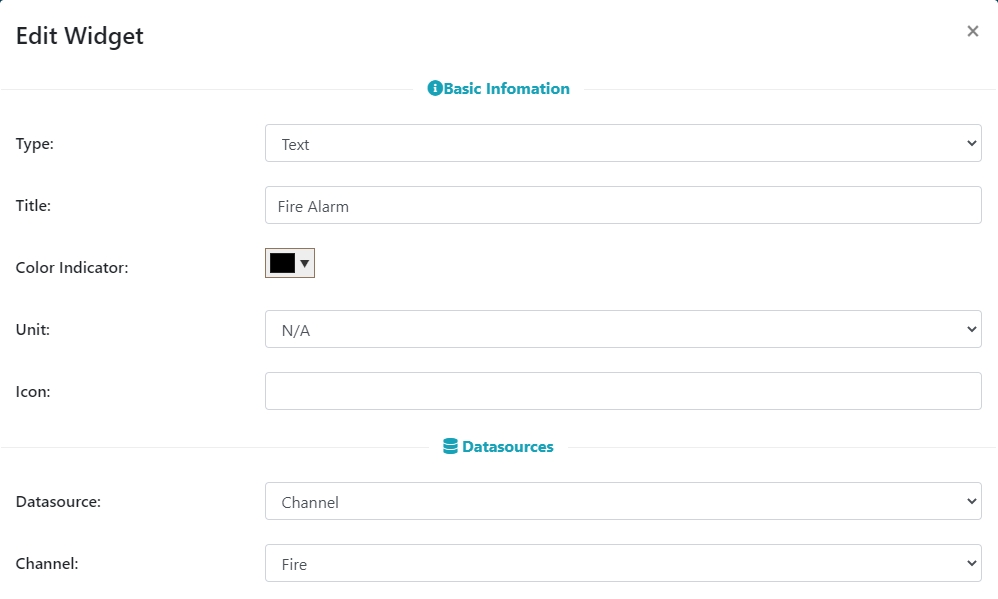Click the Datasource: field label
The image size is (998, 599).
[x=58, y=502]
